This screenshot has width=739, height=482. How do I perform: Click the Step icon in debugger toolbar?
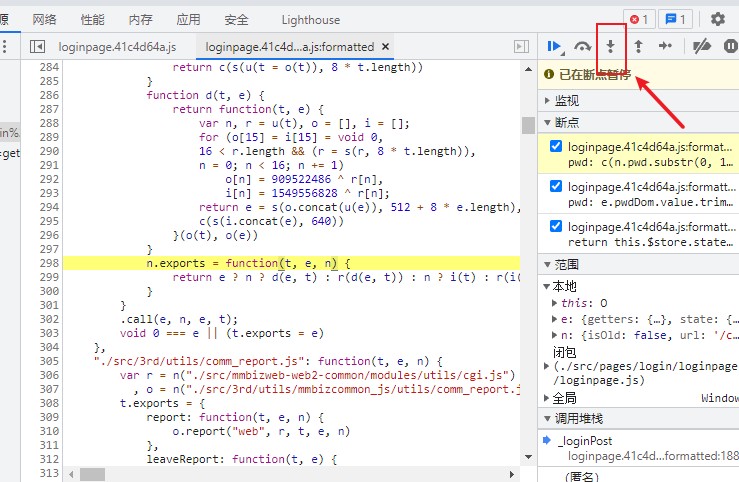point(665,46)
